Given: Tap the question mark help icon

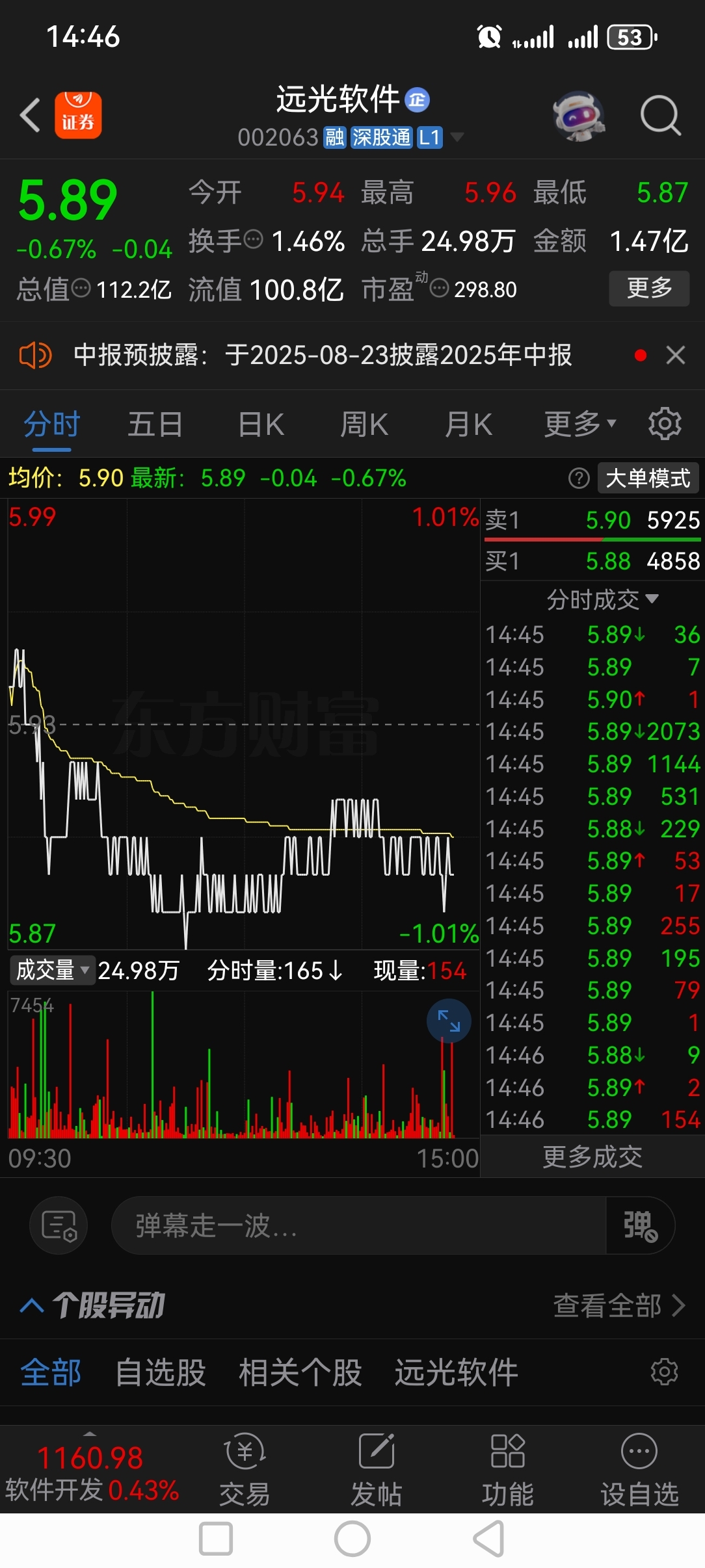Looking at the screenshot, I should (579, 478).
